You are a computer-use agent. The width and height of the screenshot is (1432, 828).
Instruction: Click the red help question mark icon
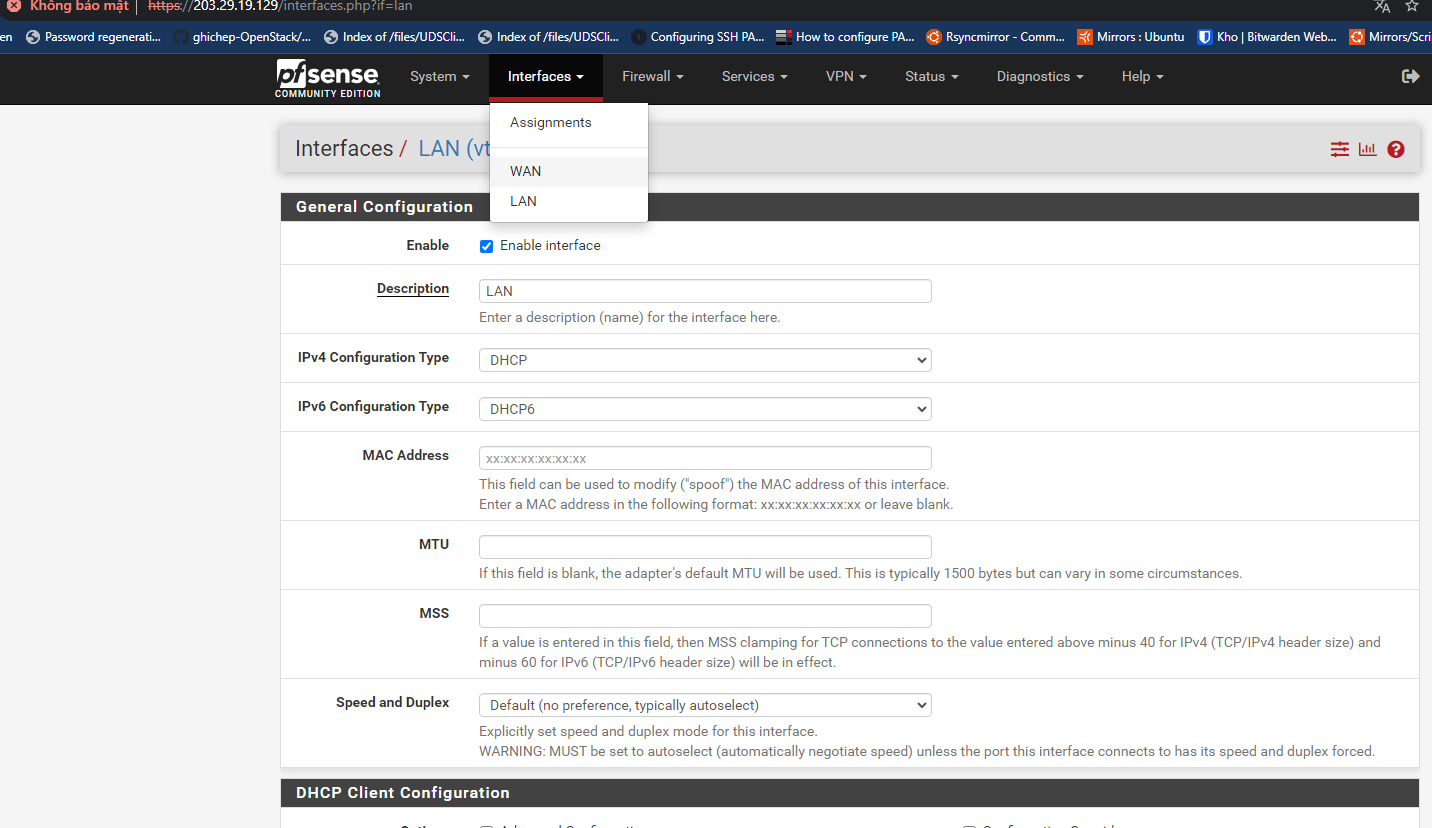pyautogui.click(x=1396, y=149)
